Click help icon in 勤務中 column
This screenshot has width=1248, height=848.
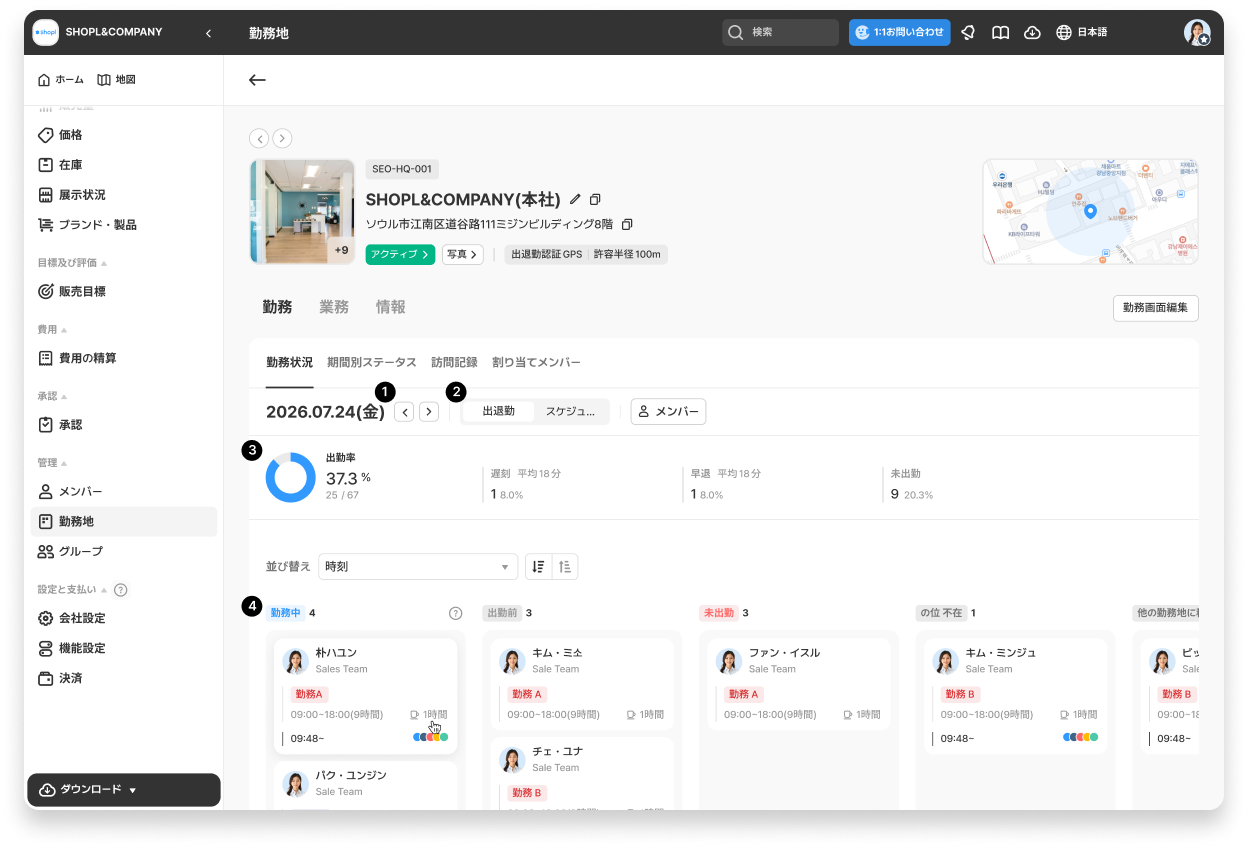tap(456, 613)
